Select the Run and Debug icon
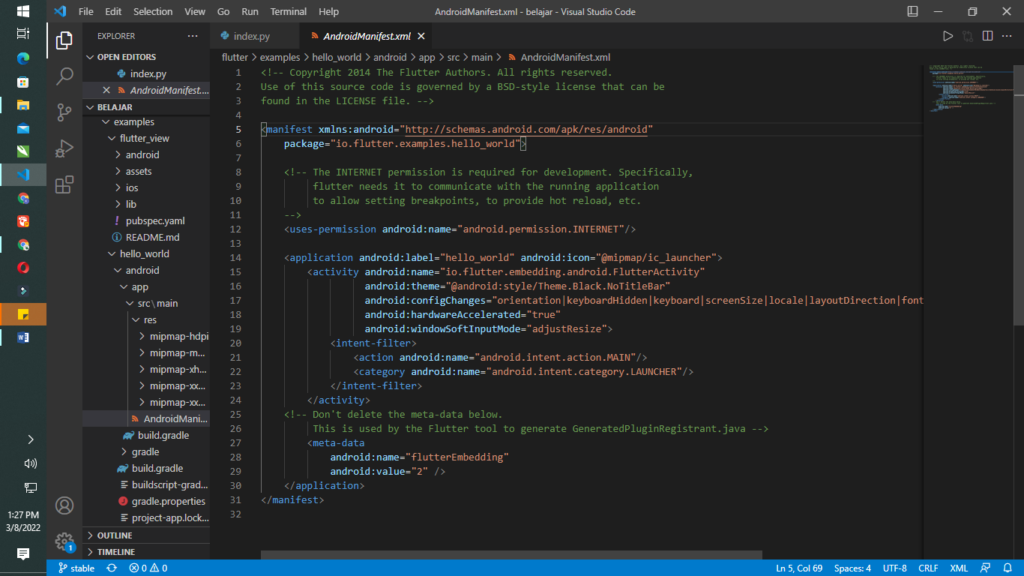The image size is (1024, 576). 64,150
